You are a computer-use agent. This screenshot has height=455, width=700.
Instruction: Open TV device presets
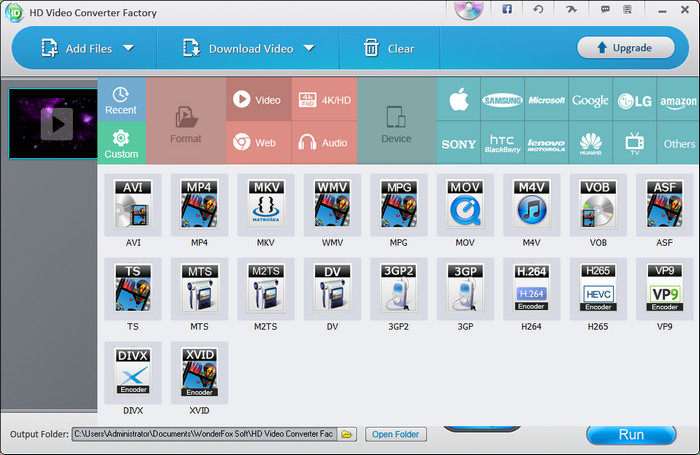click(x=634, y=143)
